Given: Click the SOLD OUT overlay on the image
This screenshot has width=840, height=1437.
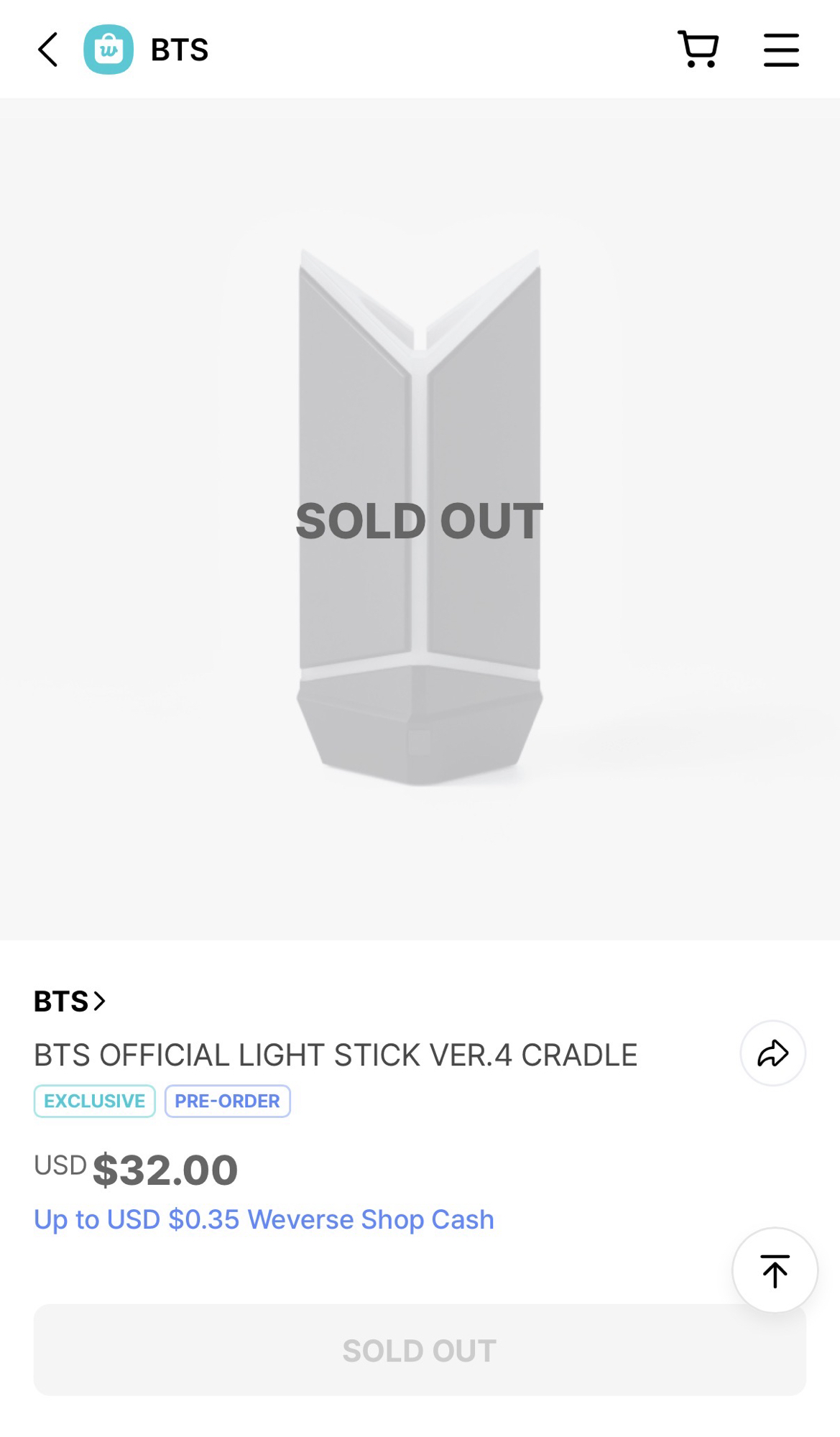Looking at the screenshot, I should tap(420, 521).
